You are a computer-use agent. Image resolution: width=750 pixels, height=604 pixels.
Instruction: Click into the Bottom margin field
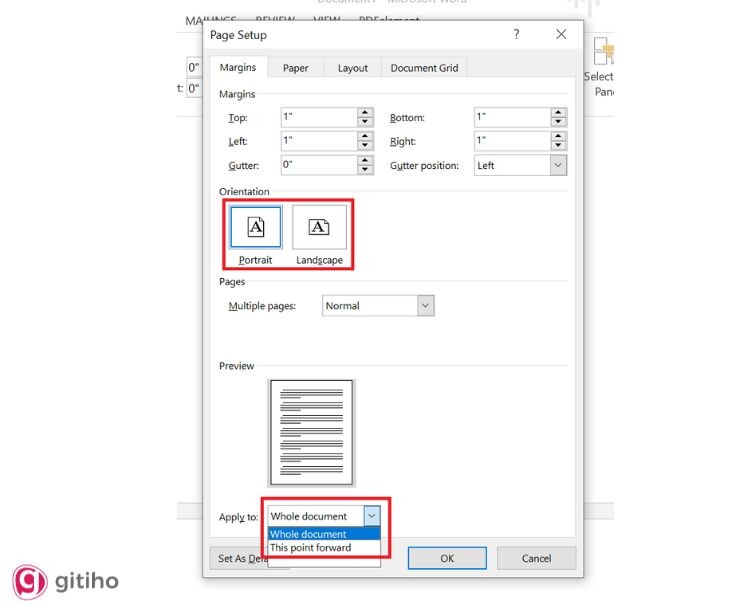click(x=512, y=117)
